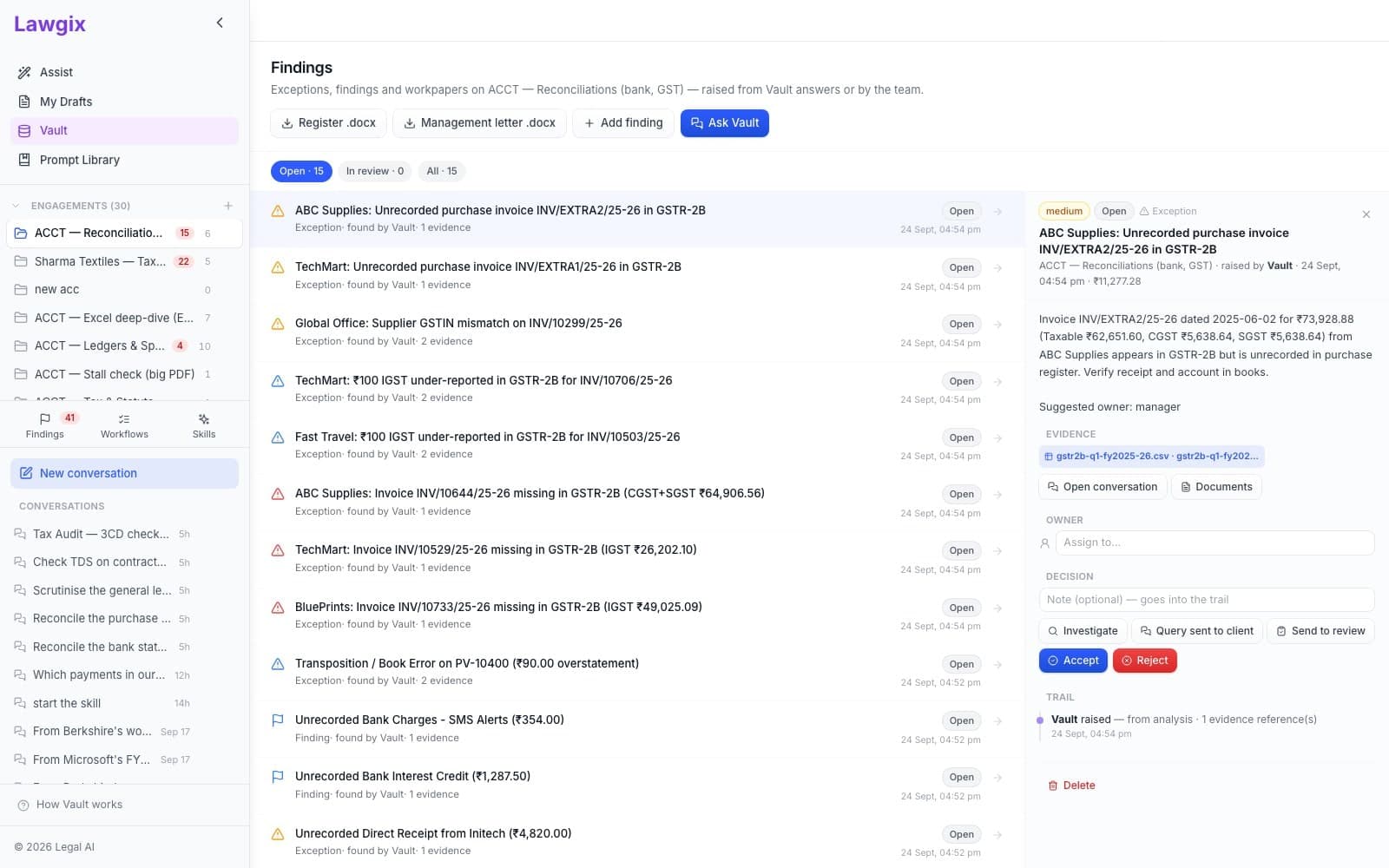Click the add engagement plus icon
This screenshot has width=1389, height=868.
(x=228, y=206)
